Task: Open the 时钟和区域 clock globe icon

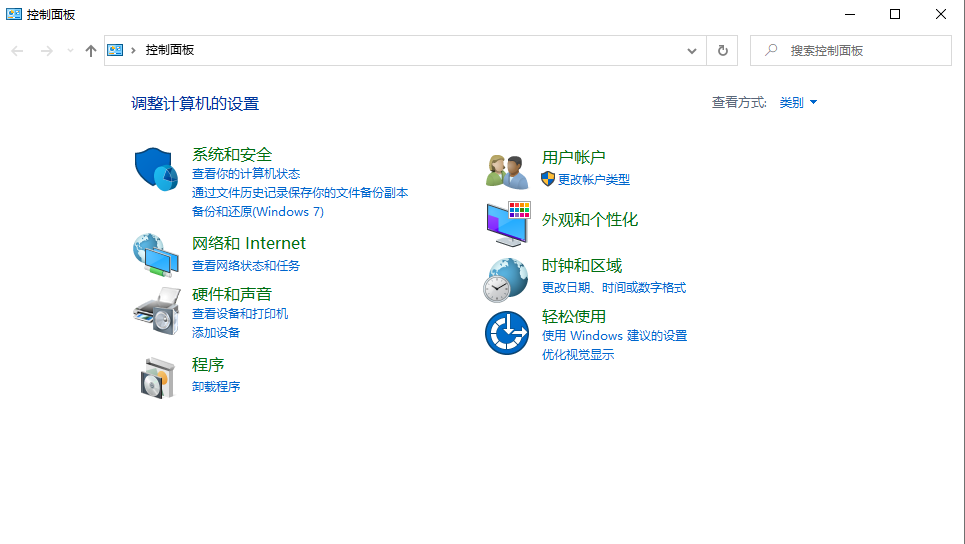Action: (x=506, y=280)
